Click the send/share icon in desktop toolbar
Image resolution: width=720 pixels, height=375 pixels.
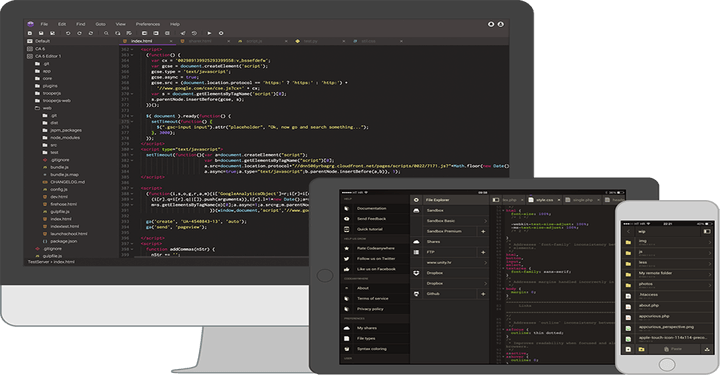click(183, 33)
